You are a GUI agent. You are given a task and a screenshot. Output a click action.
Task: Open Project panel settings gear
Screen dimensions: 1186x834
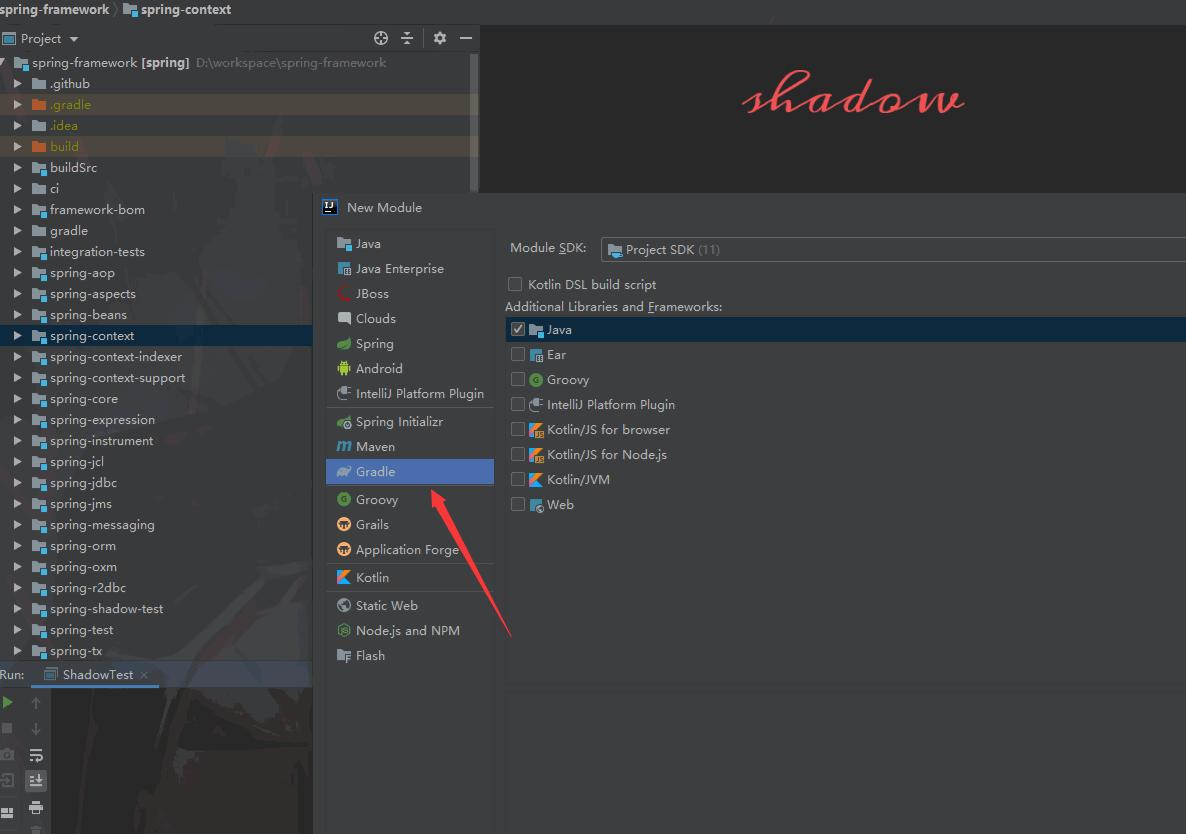[439, 38]
